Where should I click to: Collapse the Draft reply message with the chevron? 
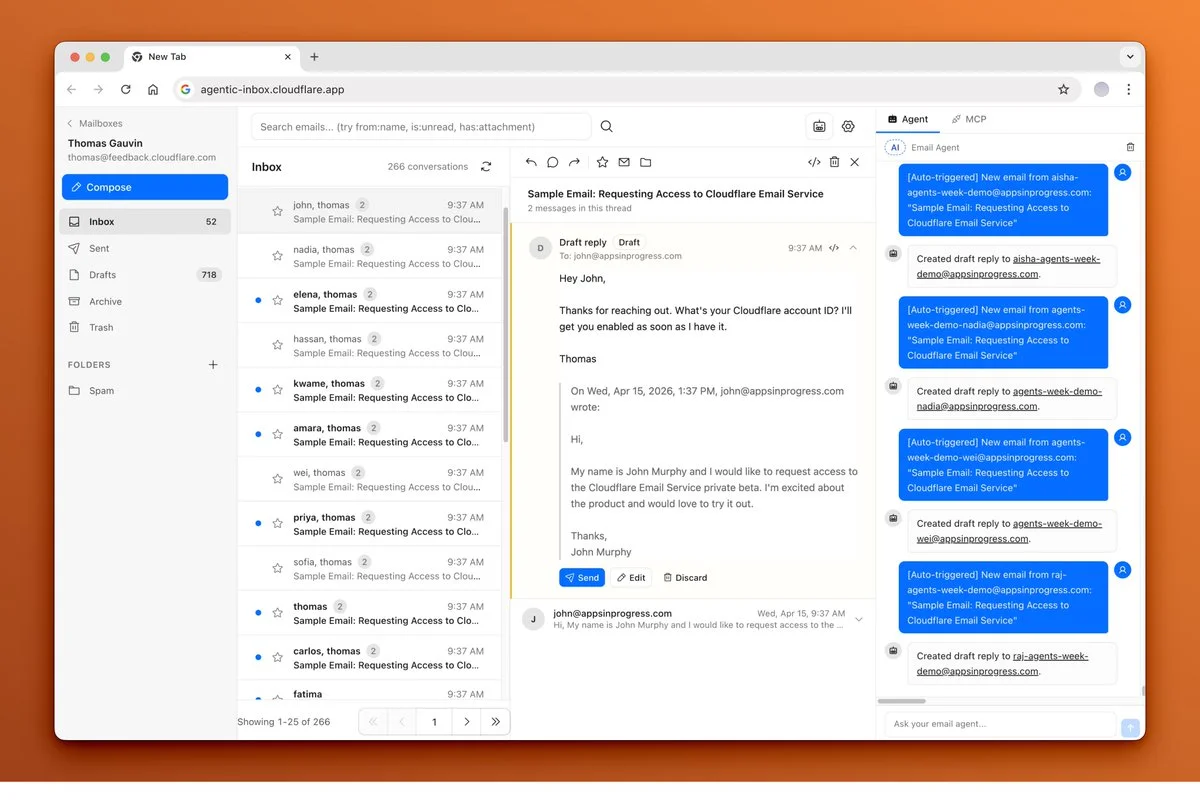point(853,248)
